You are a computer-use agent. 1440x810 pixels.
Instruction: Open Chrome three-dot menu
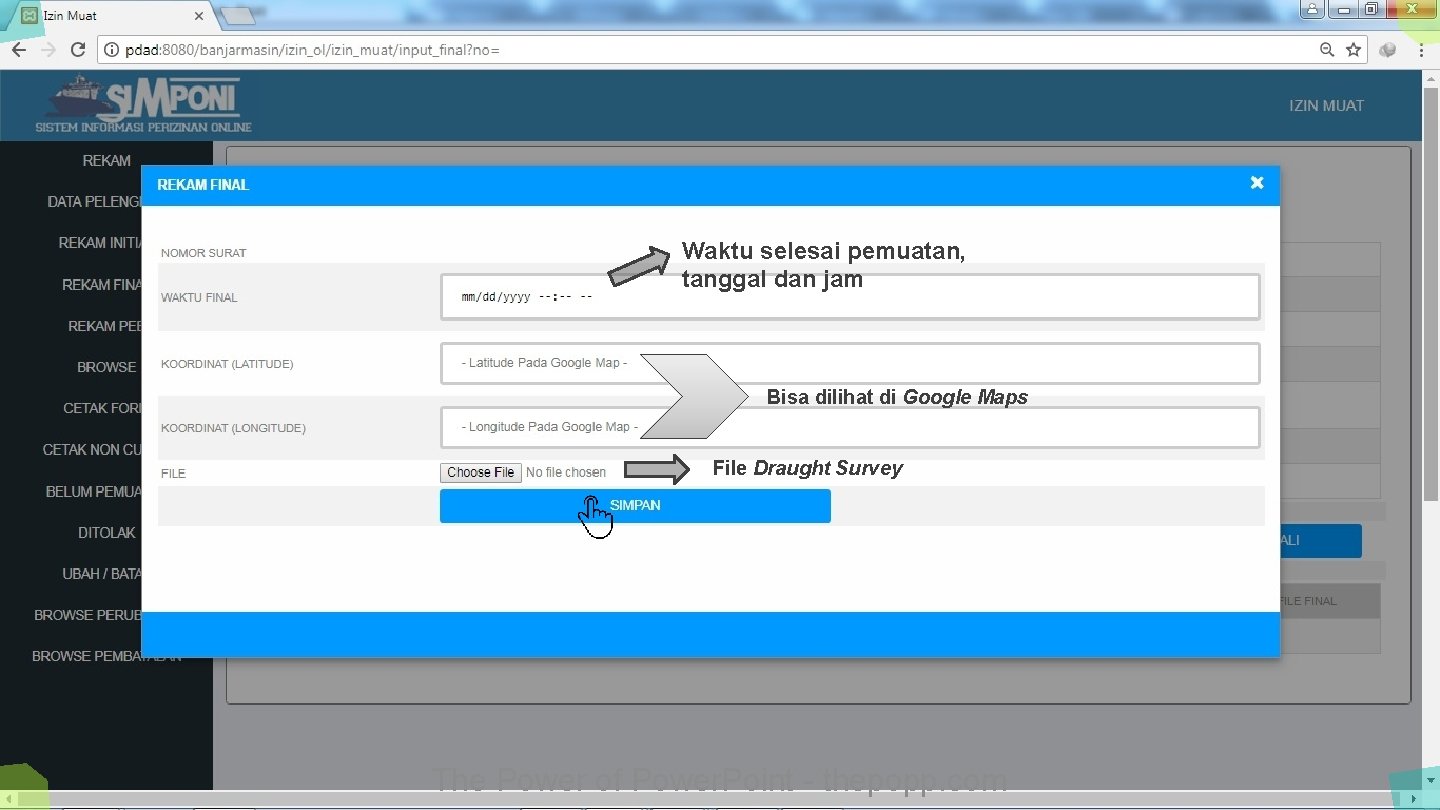click(x=1421, y=49)
